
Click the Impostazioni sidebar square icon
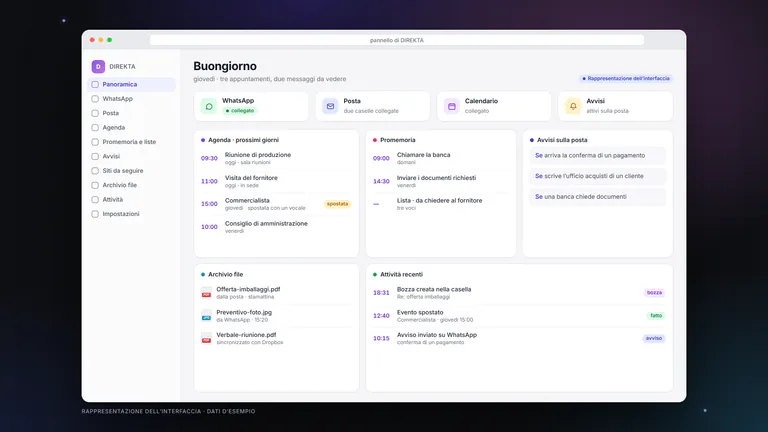tap(95, 214)
